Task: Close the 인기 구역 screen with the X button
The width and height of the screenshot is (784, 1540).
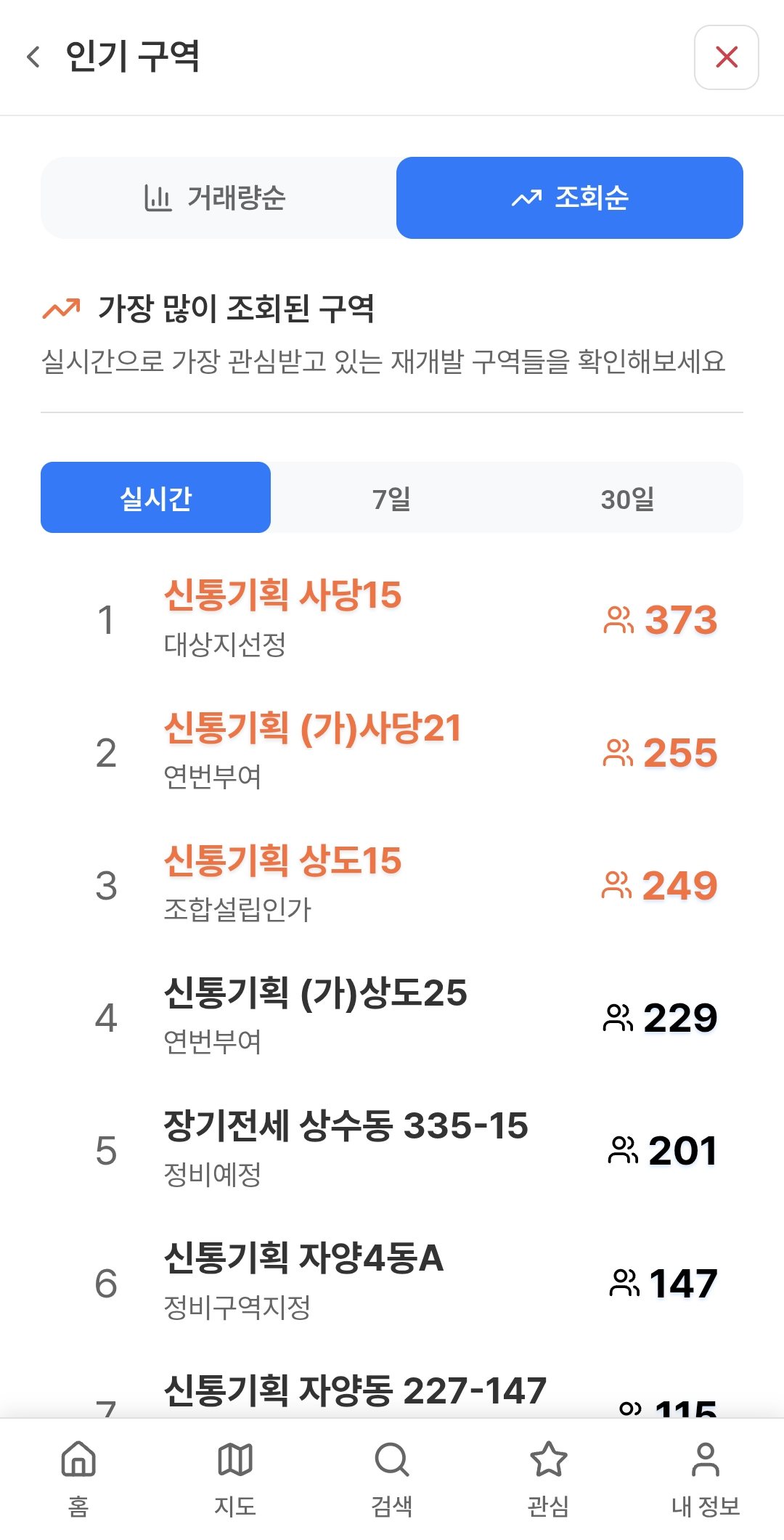Action: pos(726,57)
